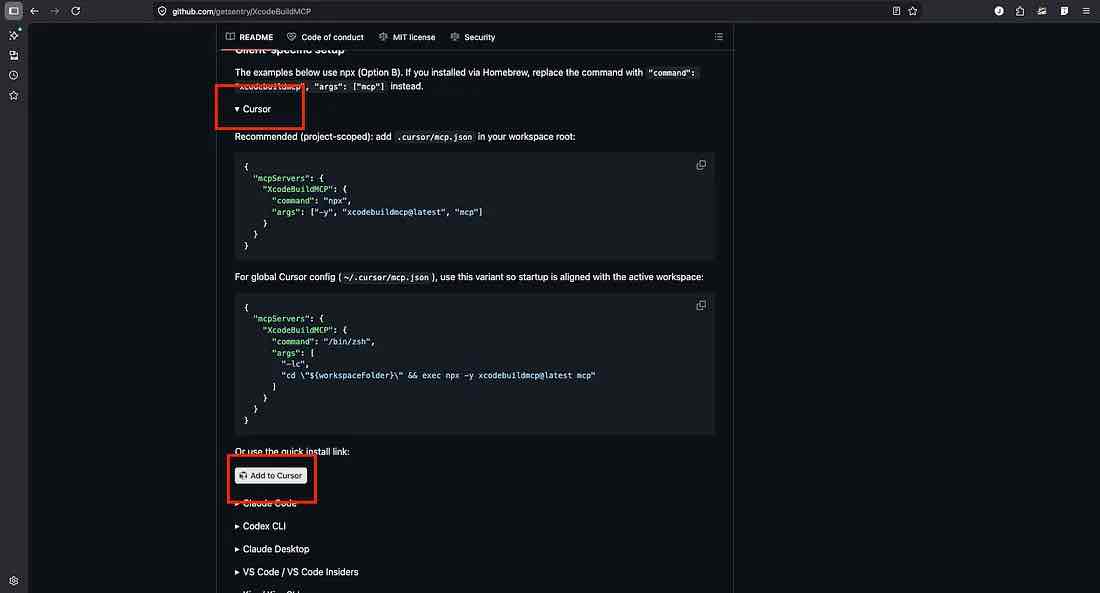This screenshot has width=1100, height=593.
Task: Open the synced tabs sidebar icon
Action: point(13,55)
